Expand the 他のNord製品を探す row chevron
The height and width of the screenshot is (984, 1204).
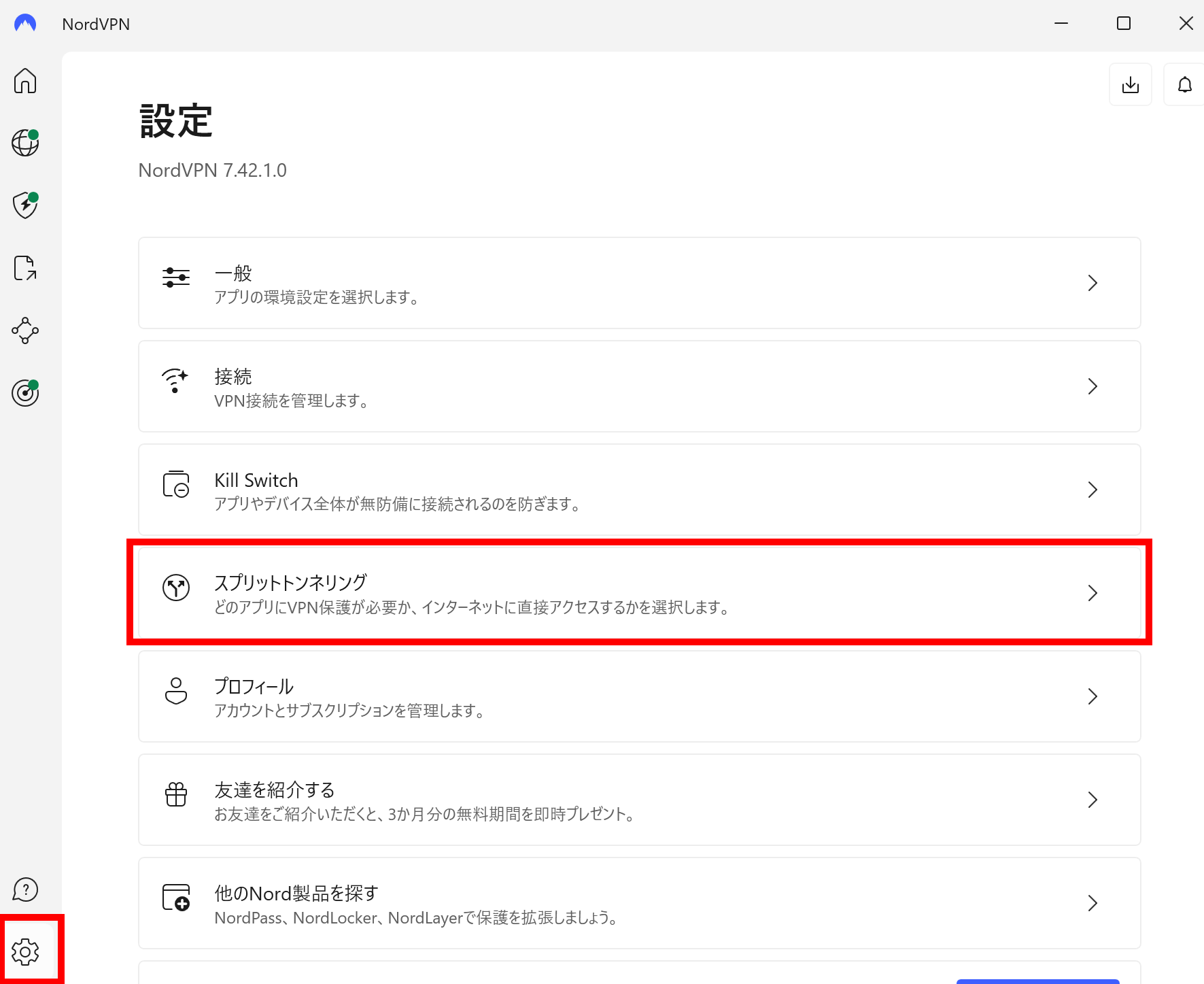[x=1093, y=903]
